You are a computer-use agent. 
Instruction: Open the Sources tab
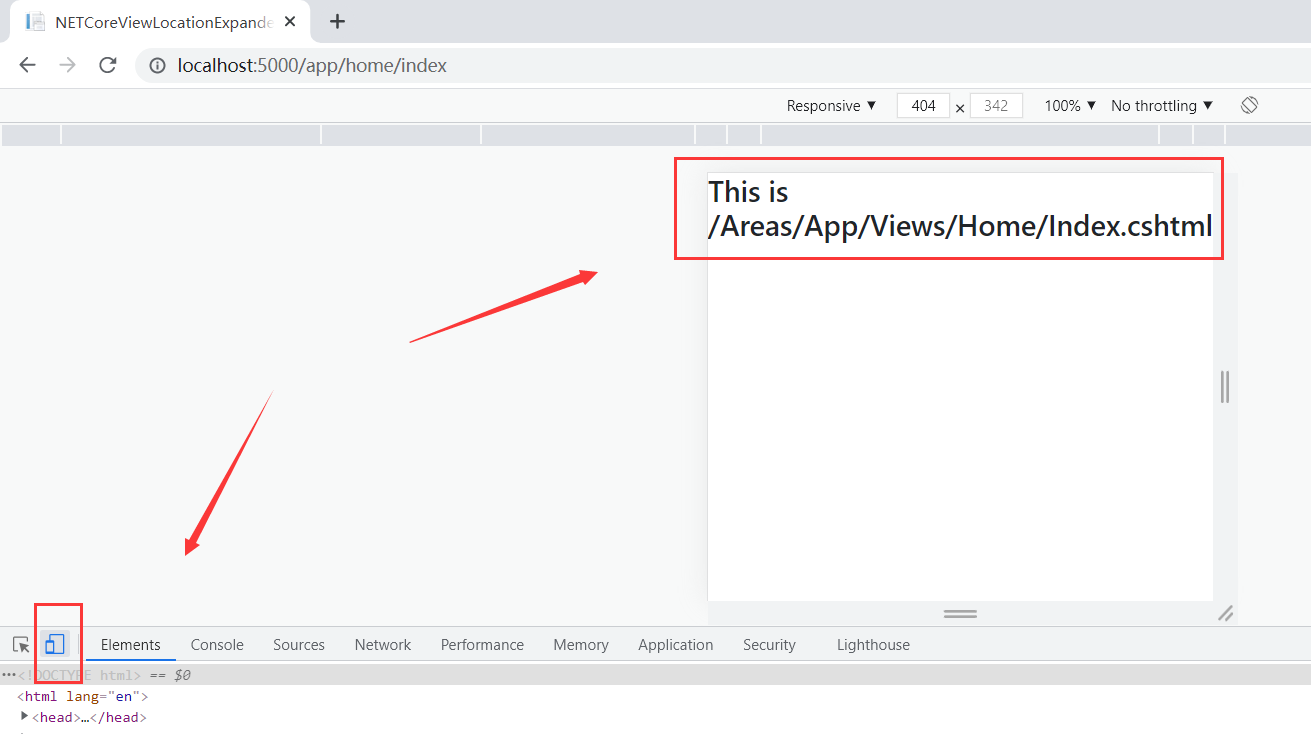[x=299, y=645]
